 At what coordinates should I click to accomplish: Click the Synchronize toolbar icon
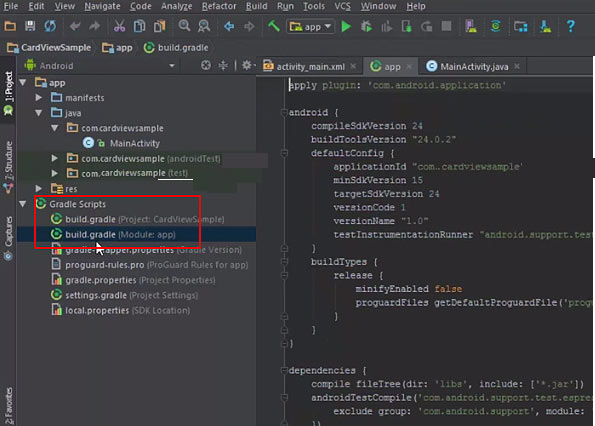[50, 26]
